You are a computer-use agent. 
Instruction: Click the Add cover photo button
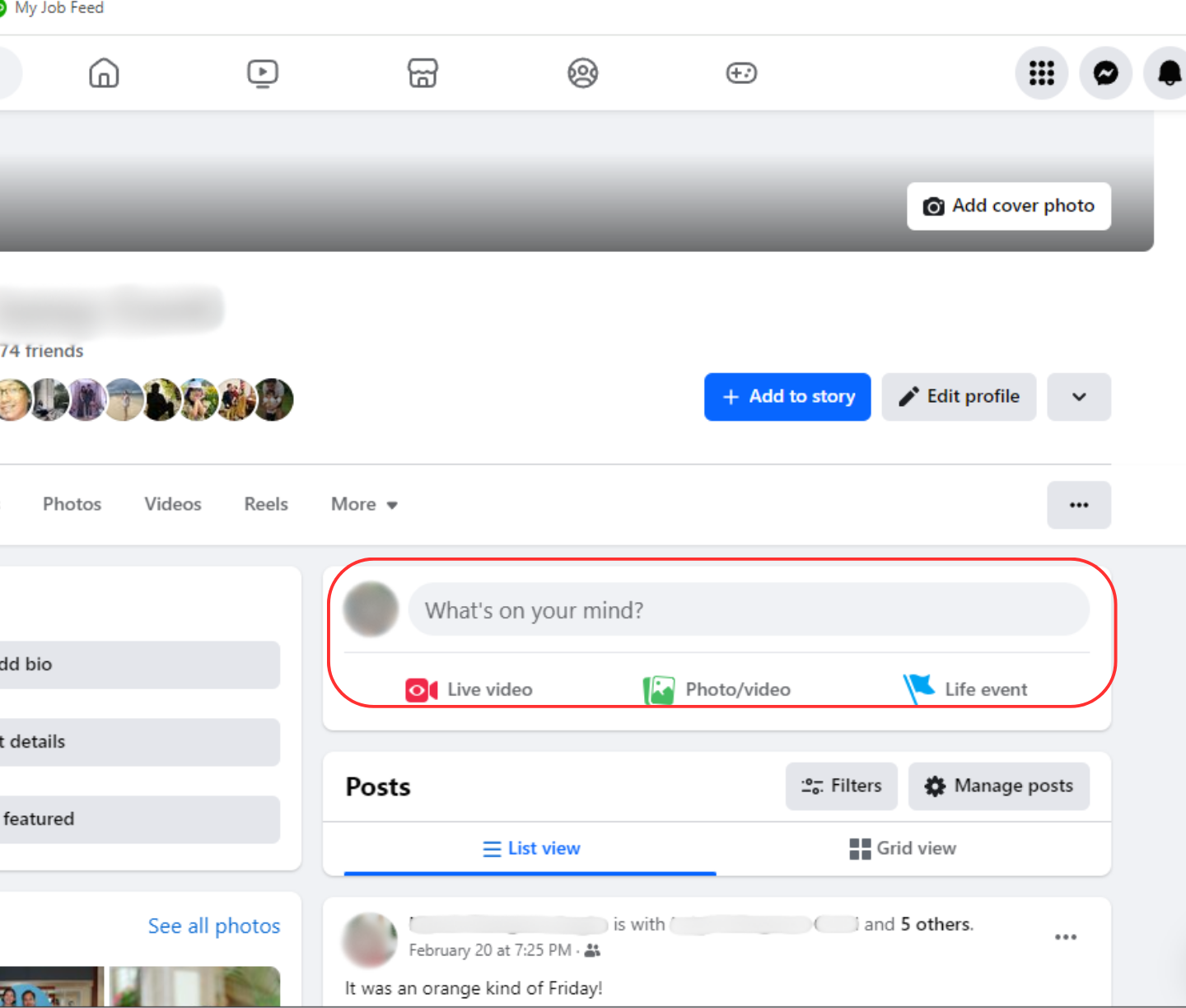click(1009, 206)
